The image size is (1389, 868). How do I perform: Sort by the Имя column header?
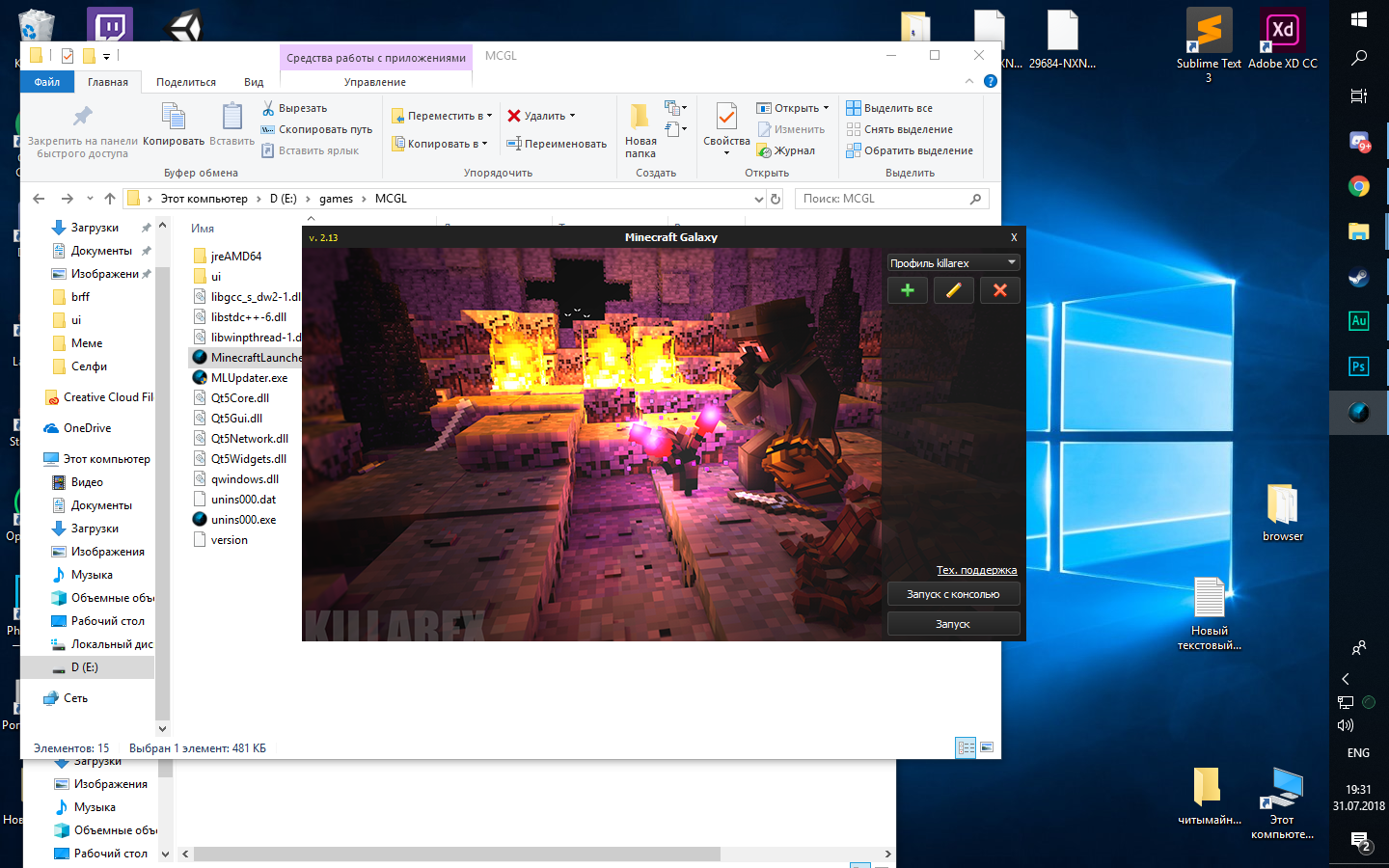coord(203,229)
